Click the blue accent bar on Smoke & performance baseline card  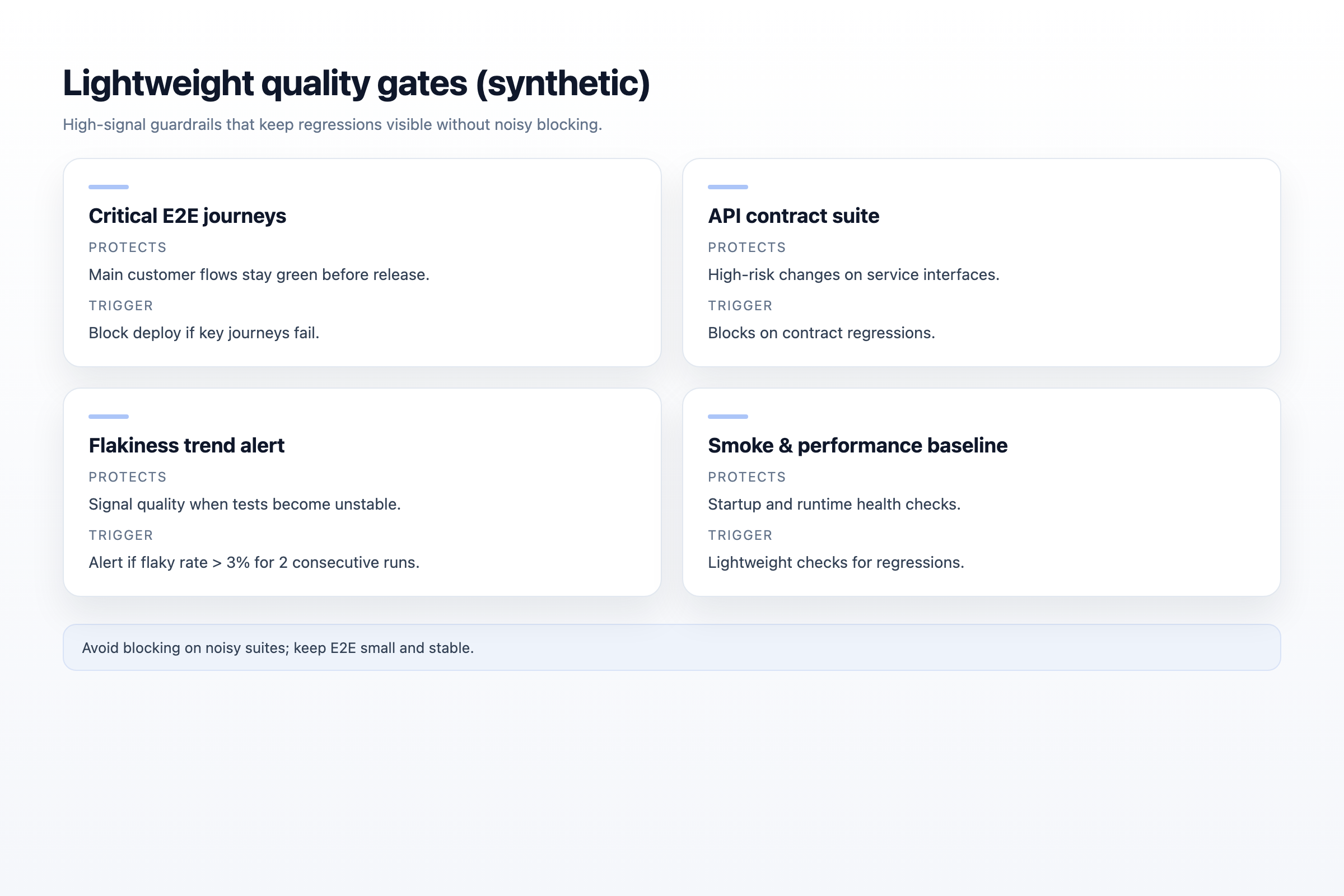728,416
